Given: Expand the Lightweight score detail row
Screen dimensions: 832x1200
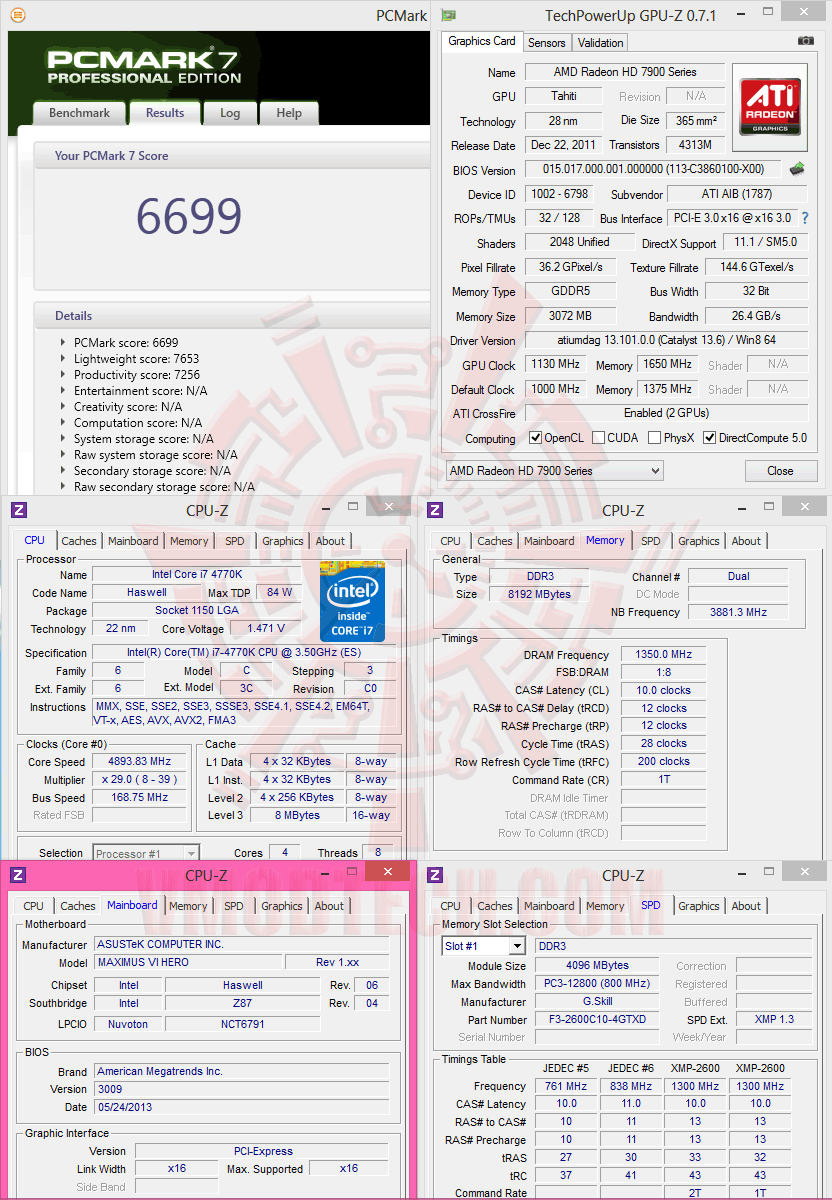Looking at the screenshot, I should coord(64,358).
